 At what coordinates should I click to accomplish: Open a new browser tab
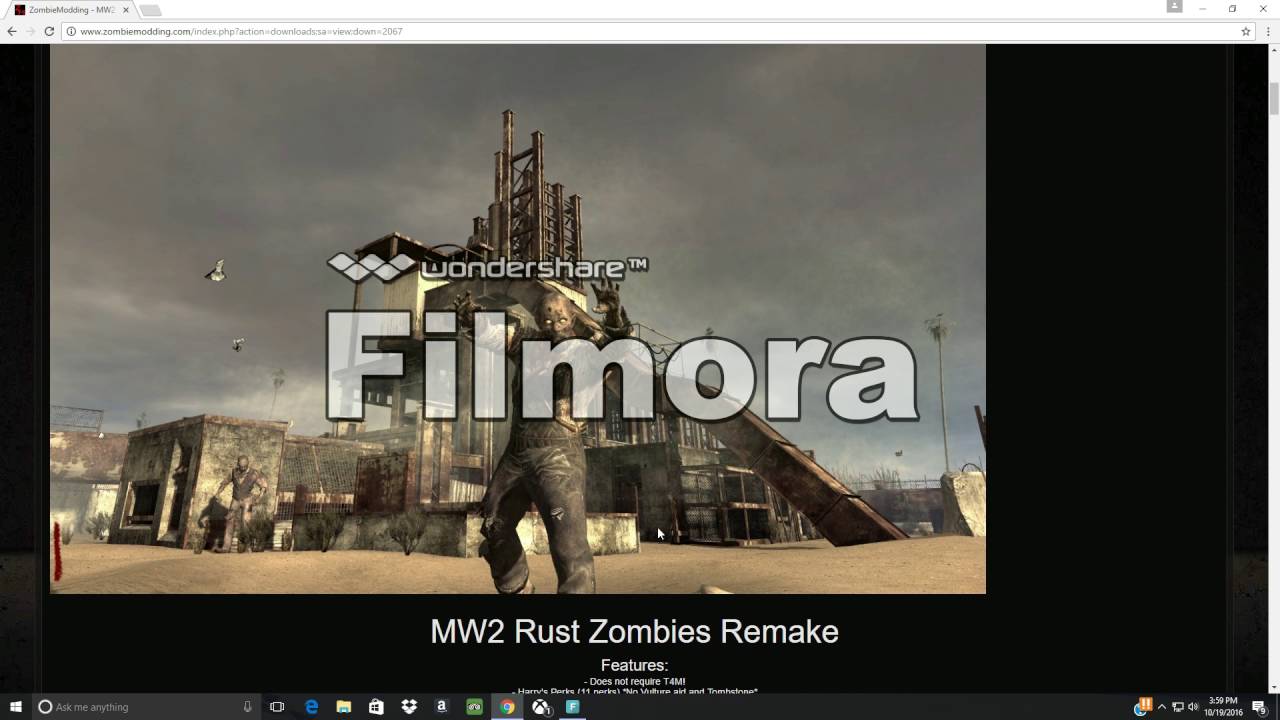tap(150, 10)
